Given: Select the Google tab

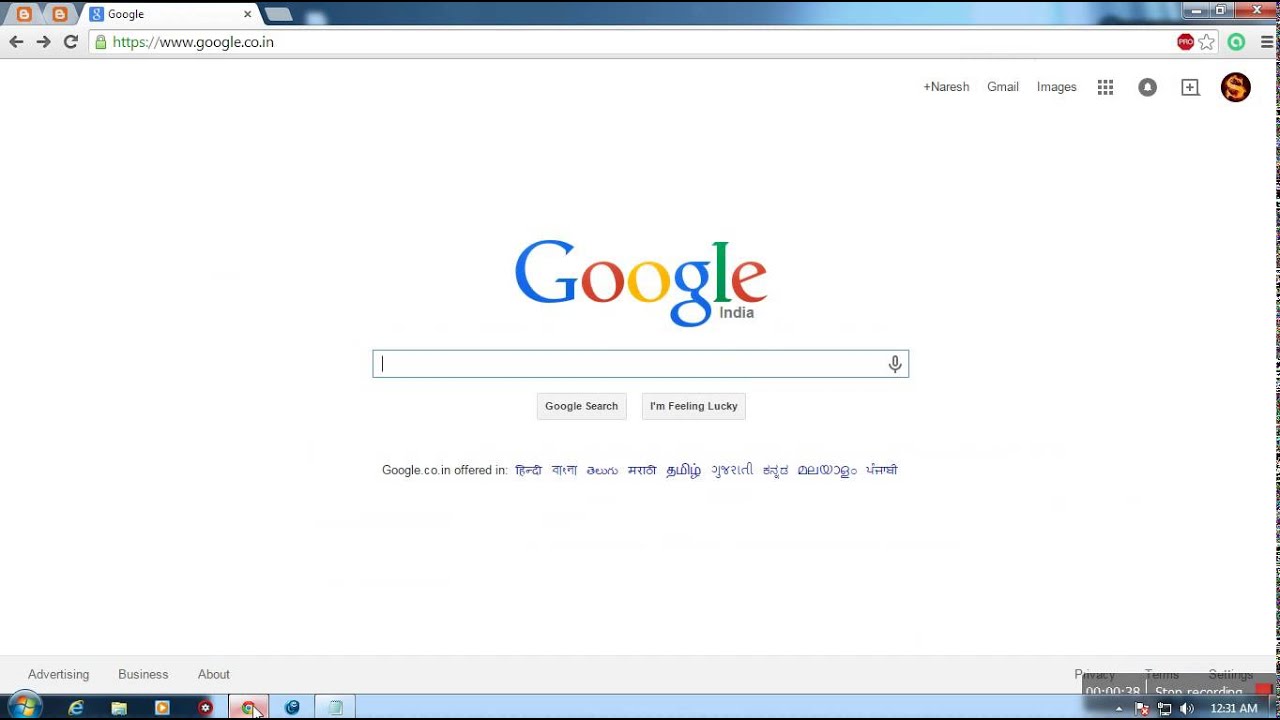Looking at the screenshot, I should (x=170, y=14).
